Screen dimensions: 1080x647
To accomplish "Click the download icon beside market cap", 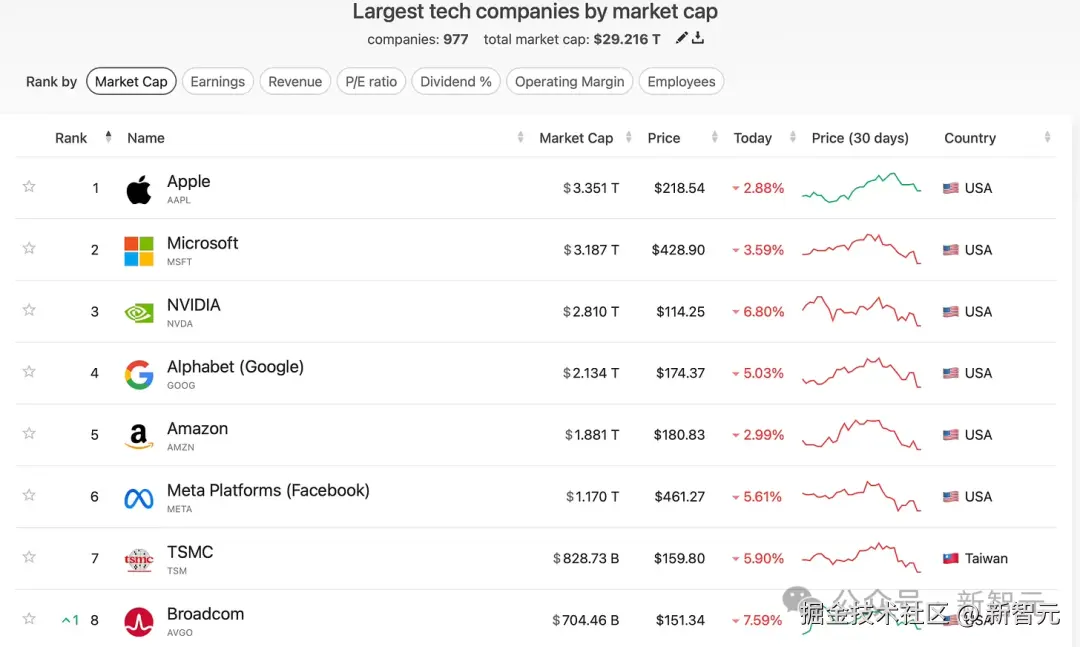I will [x=698, y=38].
